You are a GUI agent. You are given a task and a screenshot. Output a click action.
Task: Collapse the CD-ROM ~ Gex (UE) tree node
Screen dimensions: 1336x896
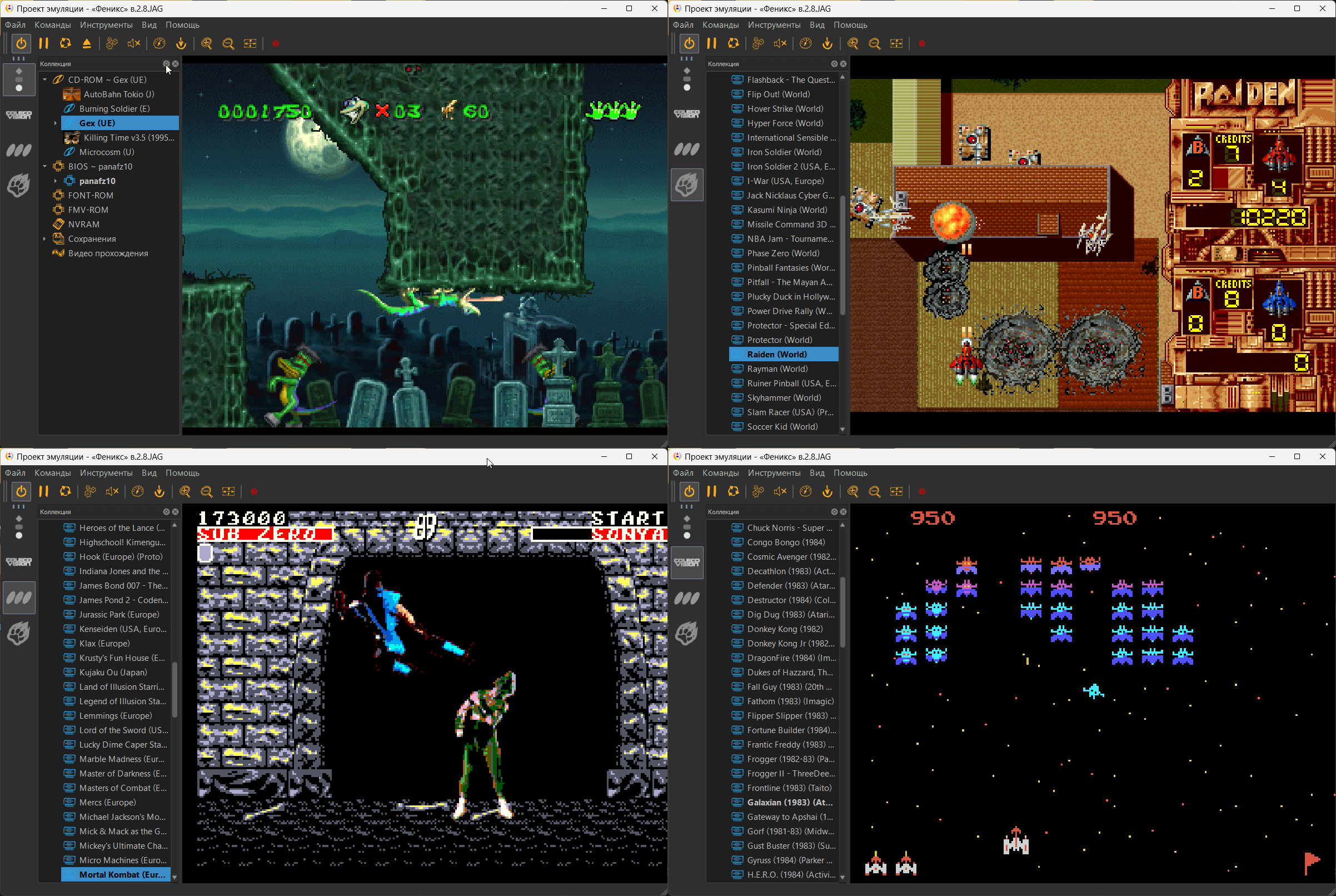tap(45, 80)
